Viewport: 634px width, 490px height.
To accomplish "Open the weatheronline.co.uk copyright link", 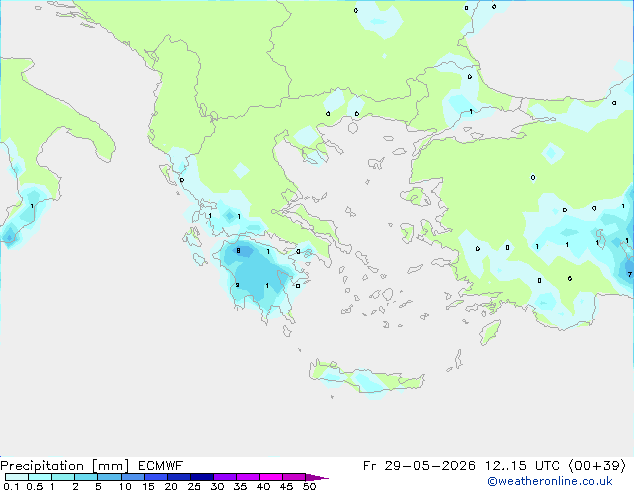I will pyautogui.click(x=549, y=481).
